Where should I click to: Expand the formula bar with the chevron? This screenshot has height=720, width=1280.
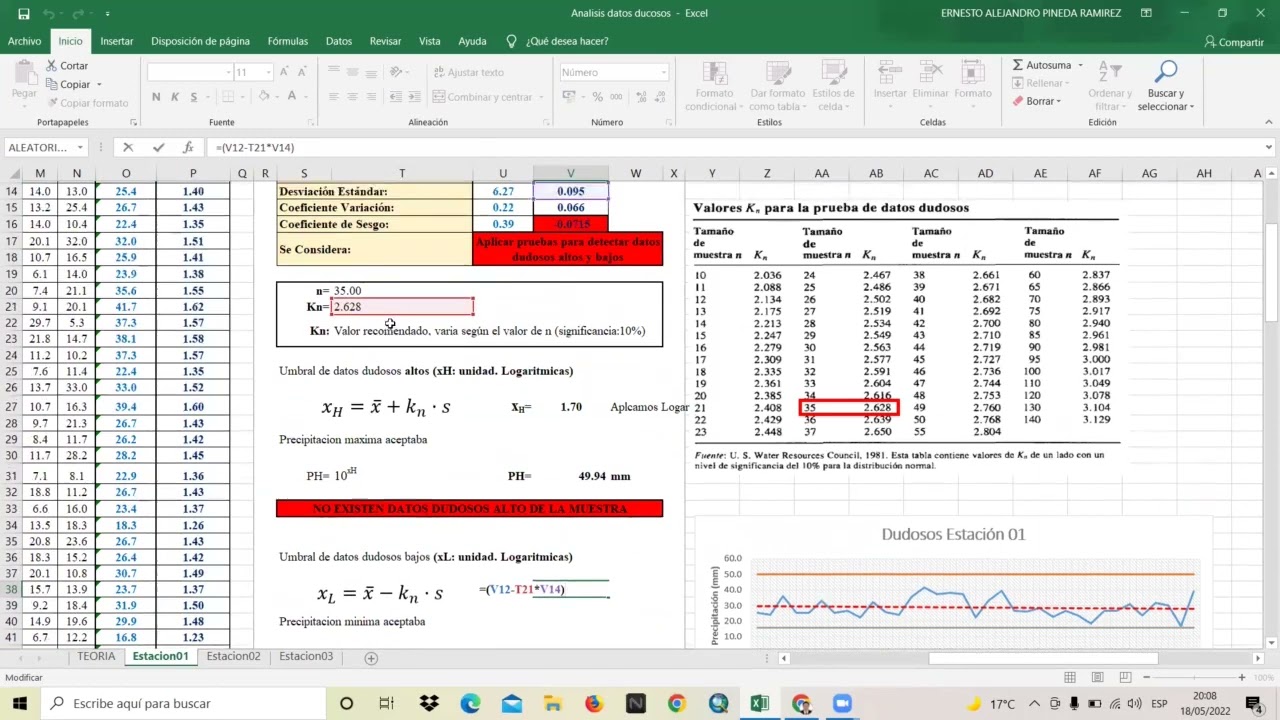(x=1269, y=147)
